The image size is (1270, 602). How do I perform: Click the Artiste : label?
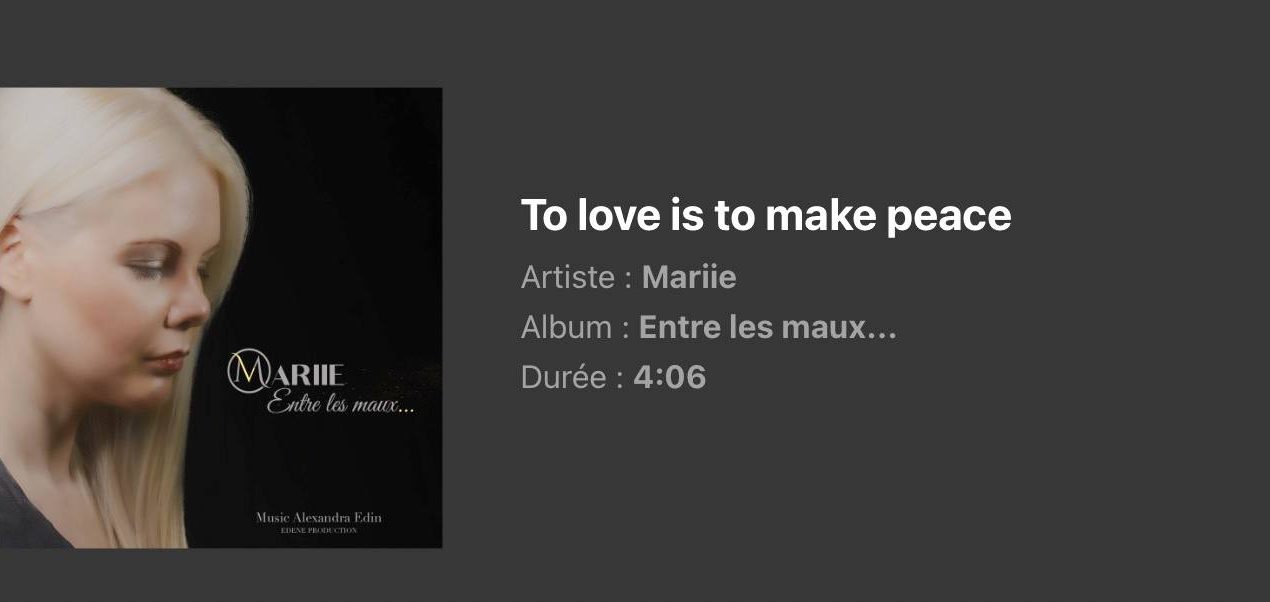point(577,277)
